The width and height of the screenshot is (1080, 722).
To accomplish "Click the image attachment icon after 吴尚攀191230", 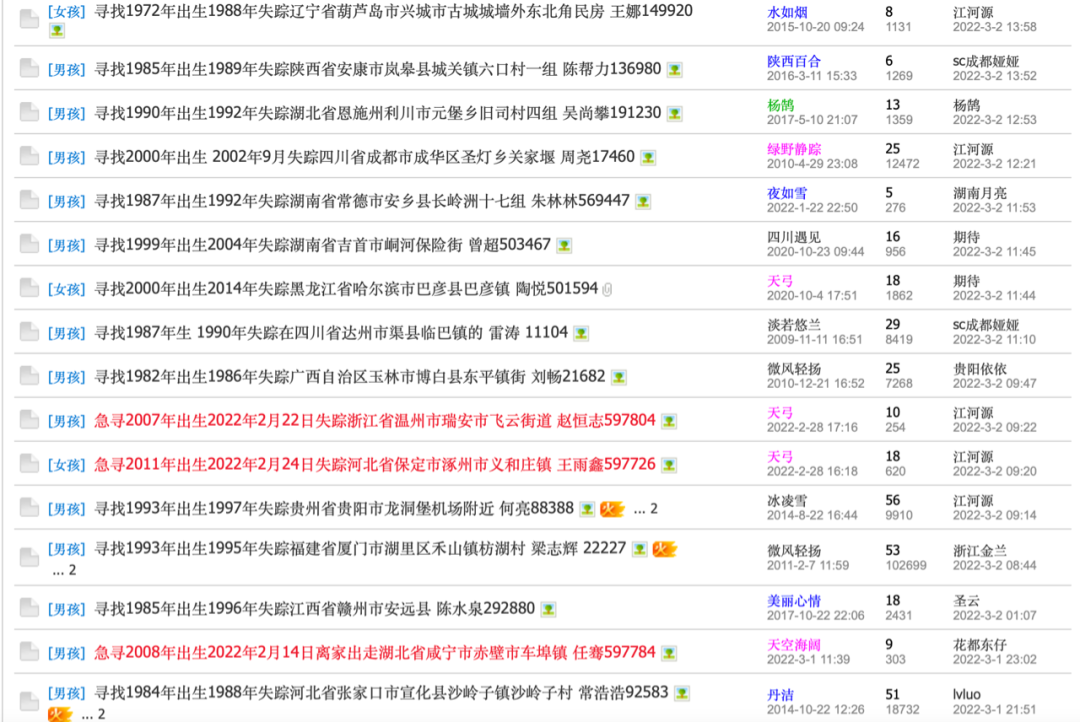I will coord(675,114).
